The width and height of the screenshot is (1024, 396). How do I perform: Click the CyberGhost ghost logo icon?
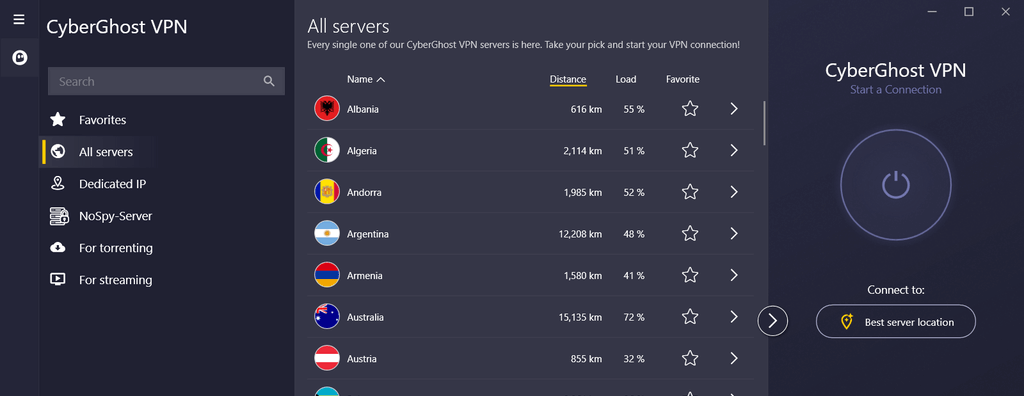[20, 58]
